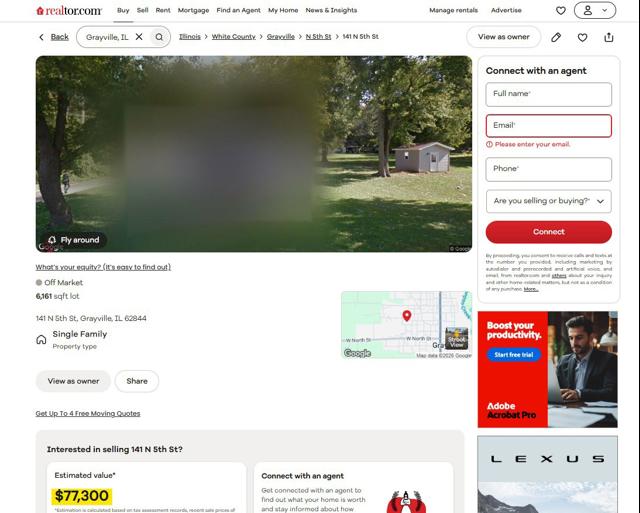Click View as owner at page top
640x513 pixels.
click(504, 37)
